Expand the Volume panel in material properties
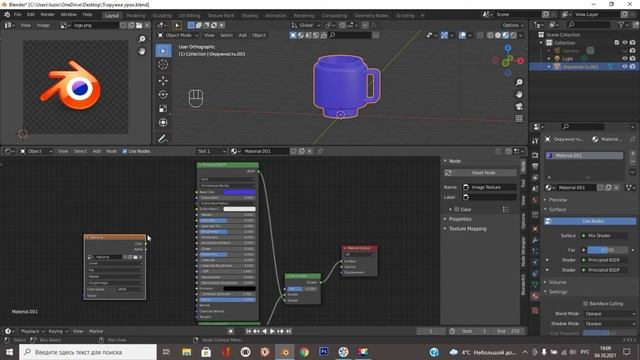This screenshot has height=360, width=640. pyautogui.click(x=557, y=282)
